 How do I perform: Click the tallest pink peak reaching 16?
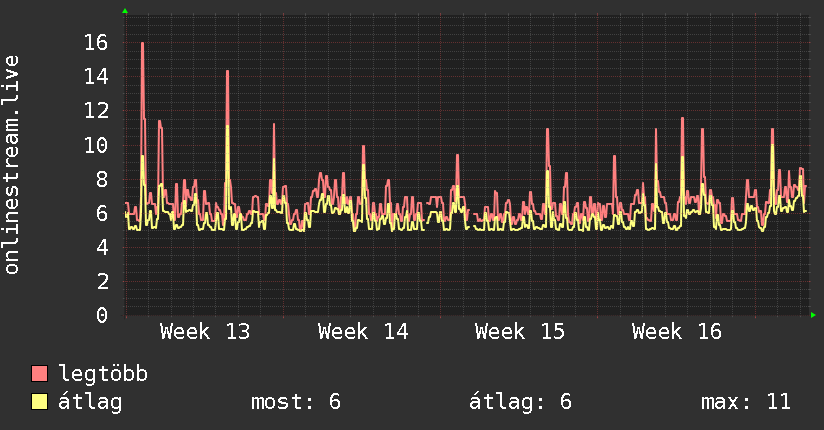(x=142, y=44)
